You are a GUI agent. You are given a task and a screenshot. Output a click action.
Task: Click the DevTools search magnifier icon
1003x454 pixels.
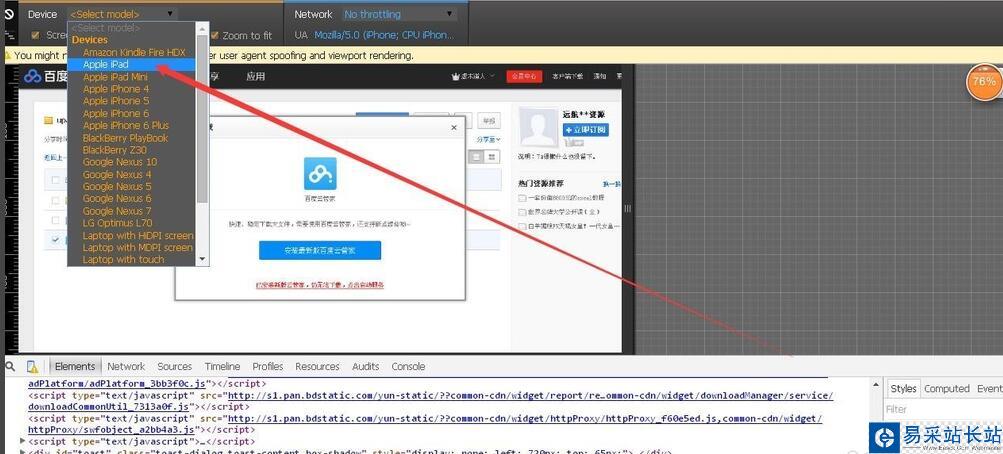click(10, 366)
